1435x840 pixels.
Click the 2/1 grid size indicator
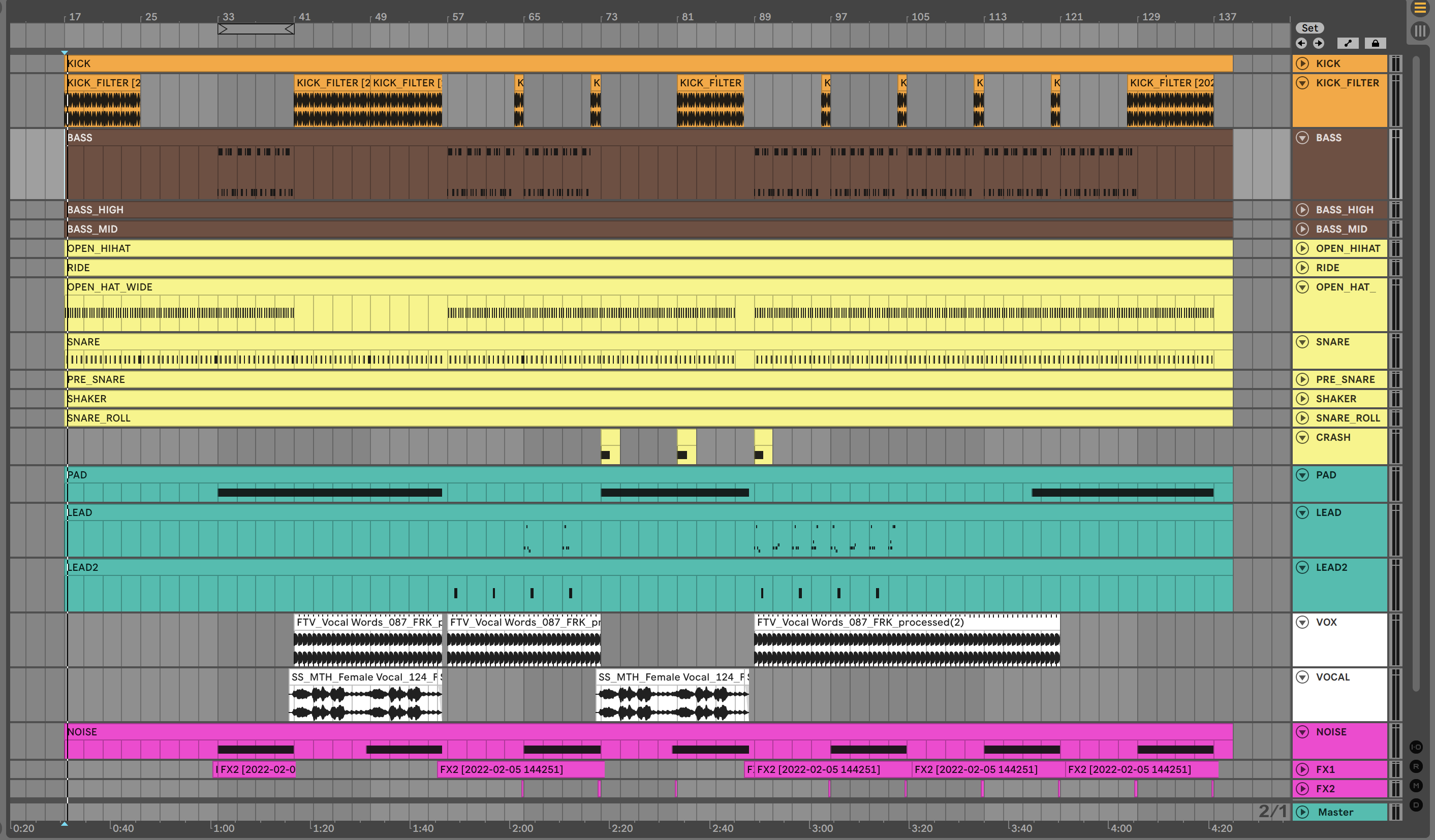[1273, 811]
